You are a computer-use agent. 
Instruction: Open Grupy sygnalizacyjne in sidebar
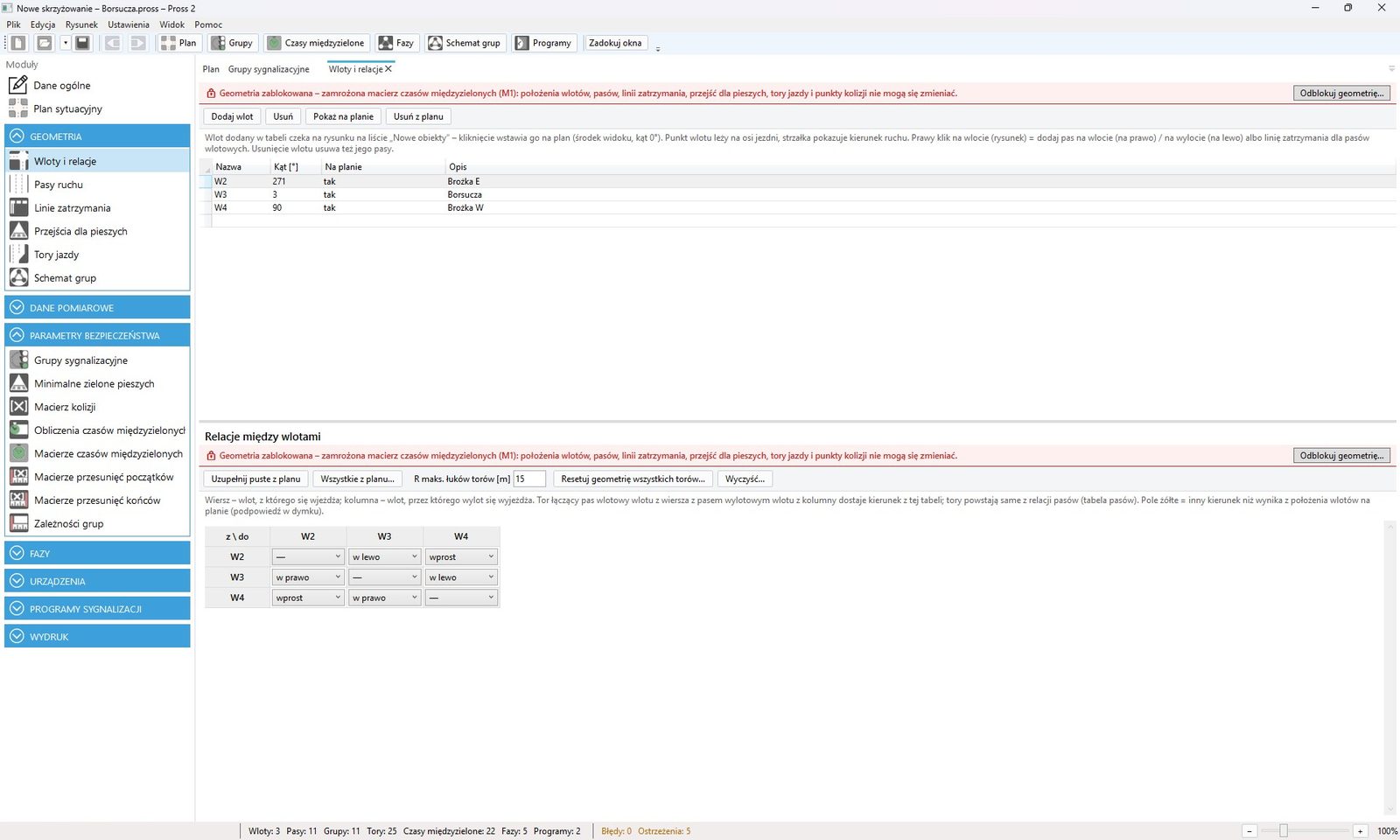97,360
